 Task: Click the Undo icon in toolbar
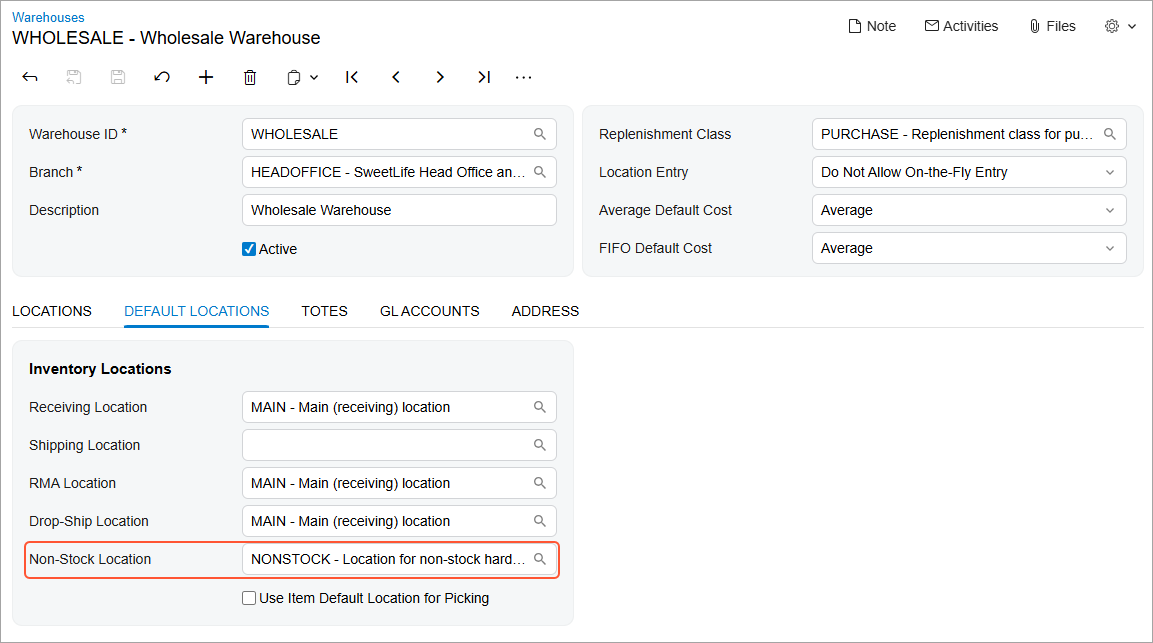[162, 77]
